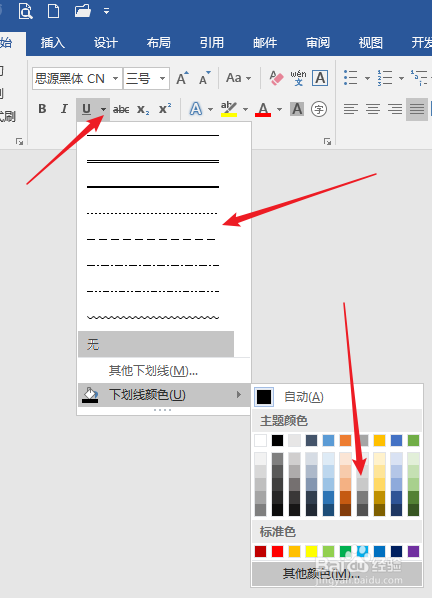Open the Highlight Color dropdown arrow

click(245, 109)
